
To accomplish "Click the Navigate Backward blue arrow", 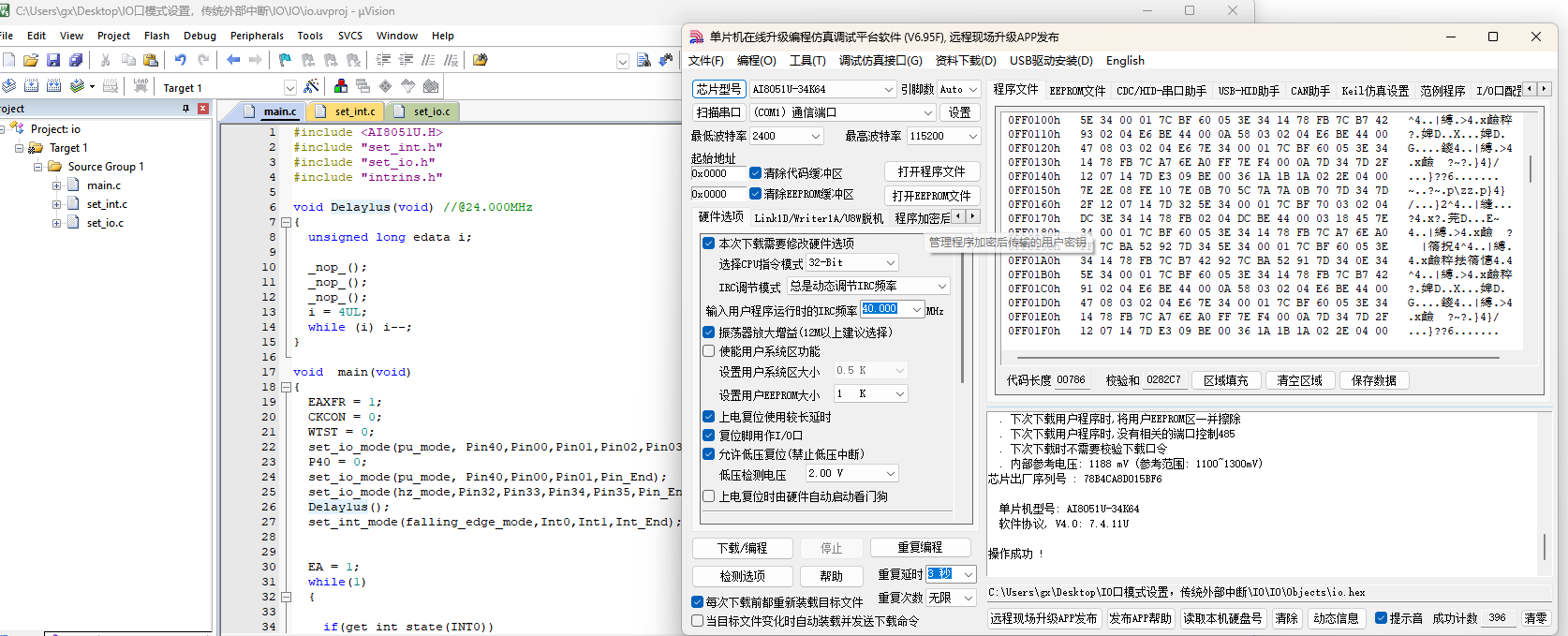I will [x=233, y=60].
